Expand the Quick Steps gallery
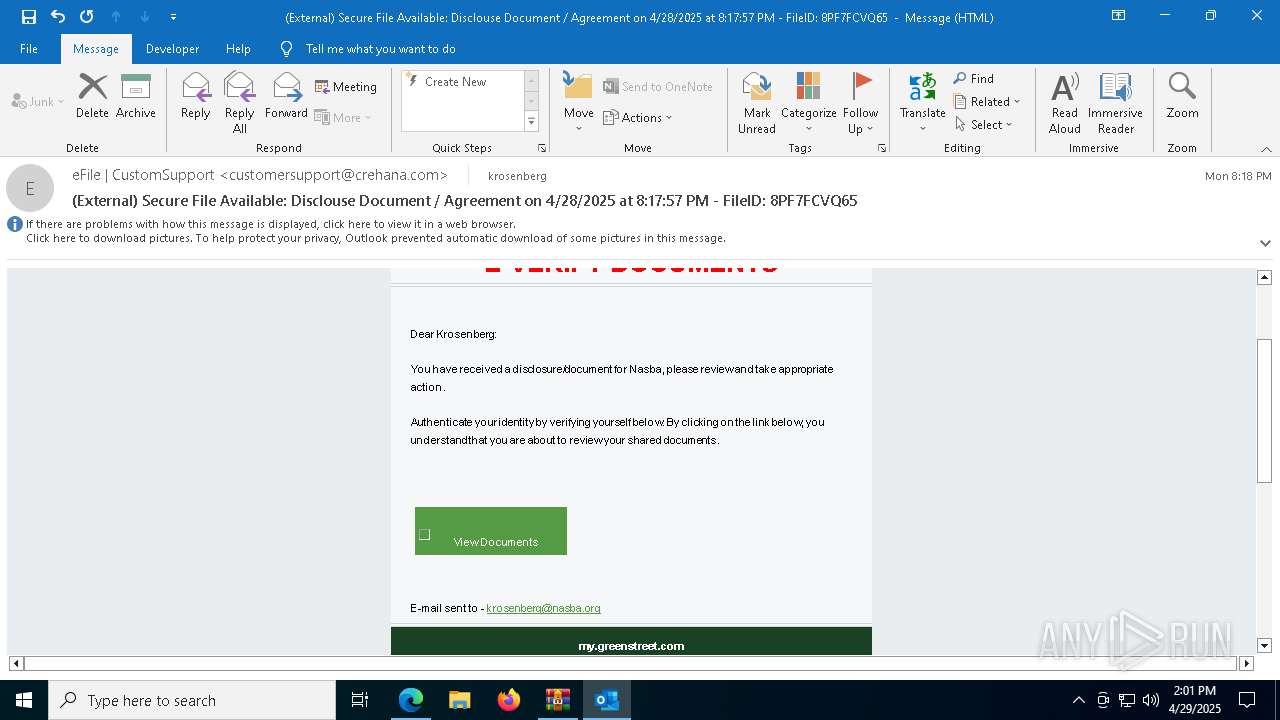 coord(531,122)
